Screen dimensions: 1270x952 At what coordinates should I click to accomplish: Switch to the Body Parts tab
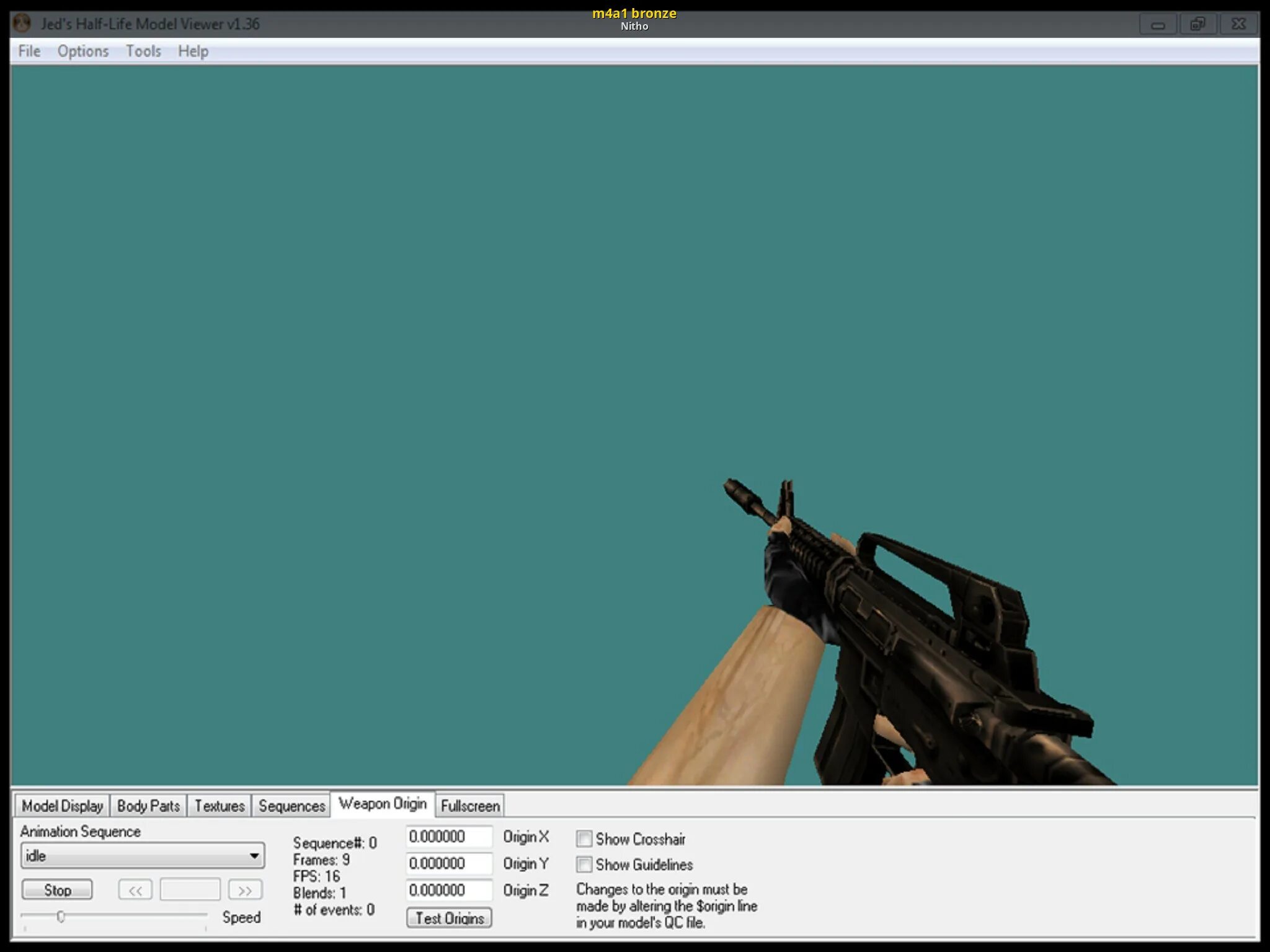[x=148, y=806]
